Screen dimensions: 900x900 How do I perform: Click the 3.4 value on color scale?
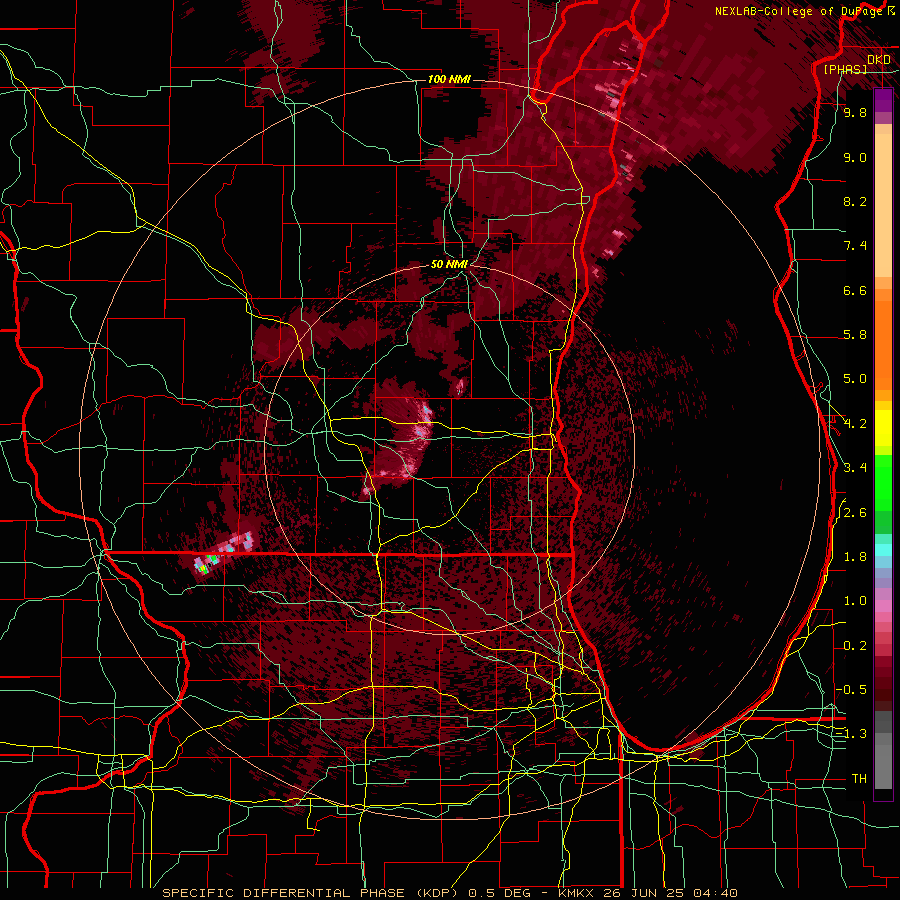(855, 468)
